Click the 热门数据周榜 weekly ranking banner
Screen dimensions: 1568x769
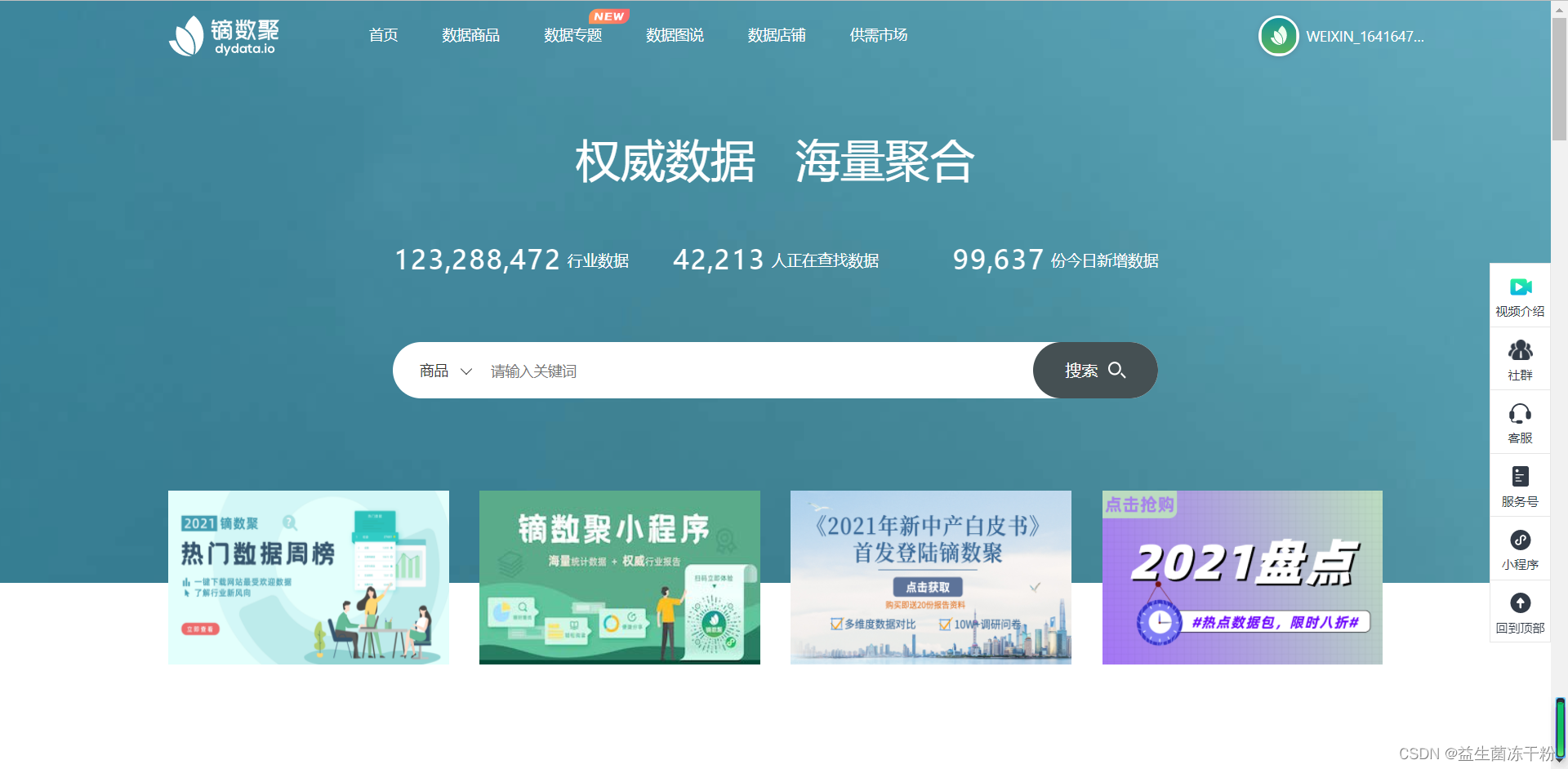pyautogui.click(x=308, y=576)
